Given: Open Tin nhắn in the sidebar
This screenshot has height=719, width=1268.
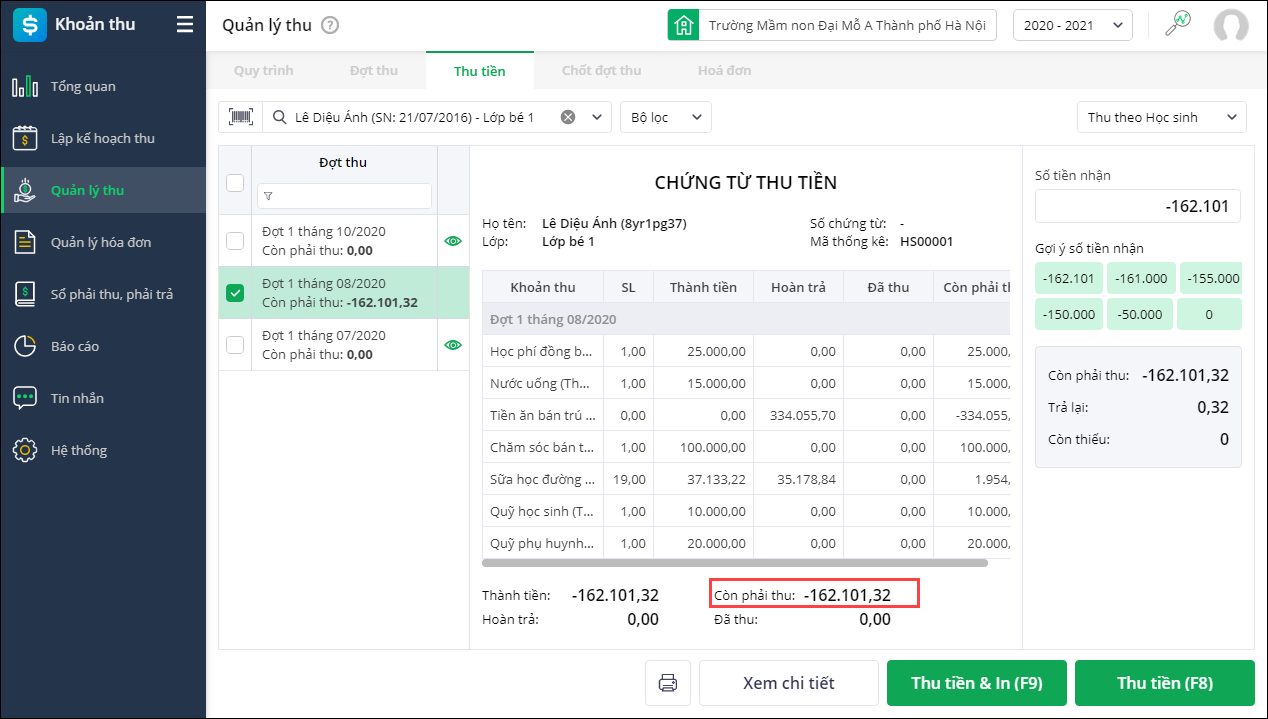Looking at the screenshot, I should [77, 398].
